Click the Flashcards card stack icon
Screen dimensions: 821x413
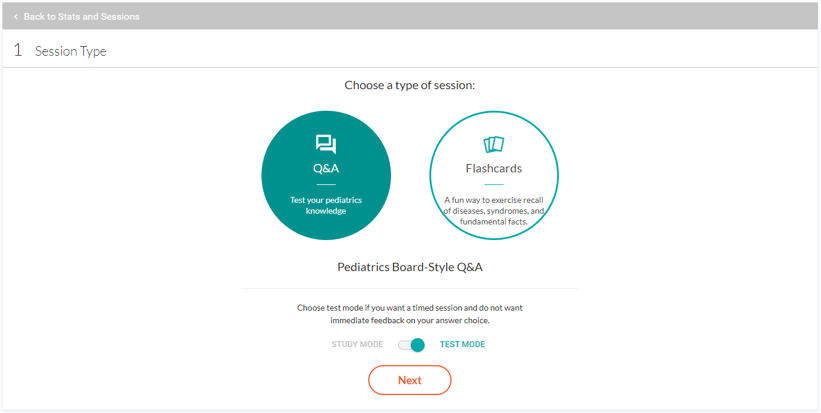tap(494, 144)
